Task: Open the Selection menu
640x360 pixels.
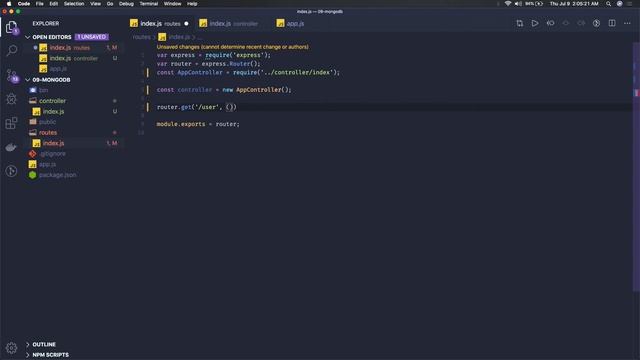Action: pyautogui.click(x=74, y=4)
